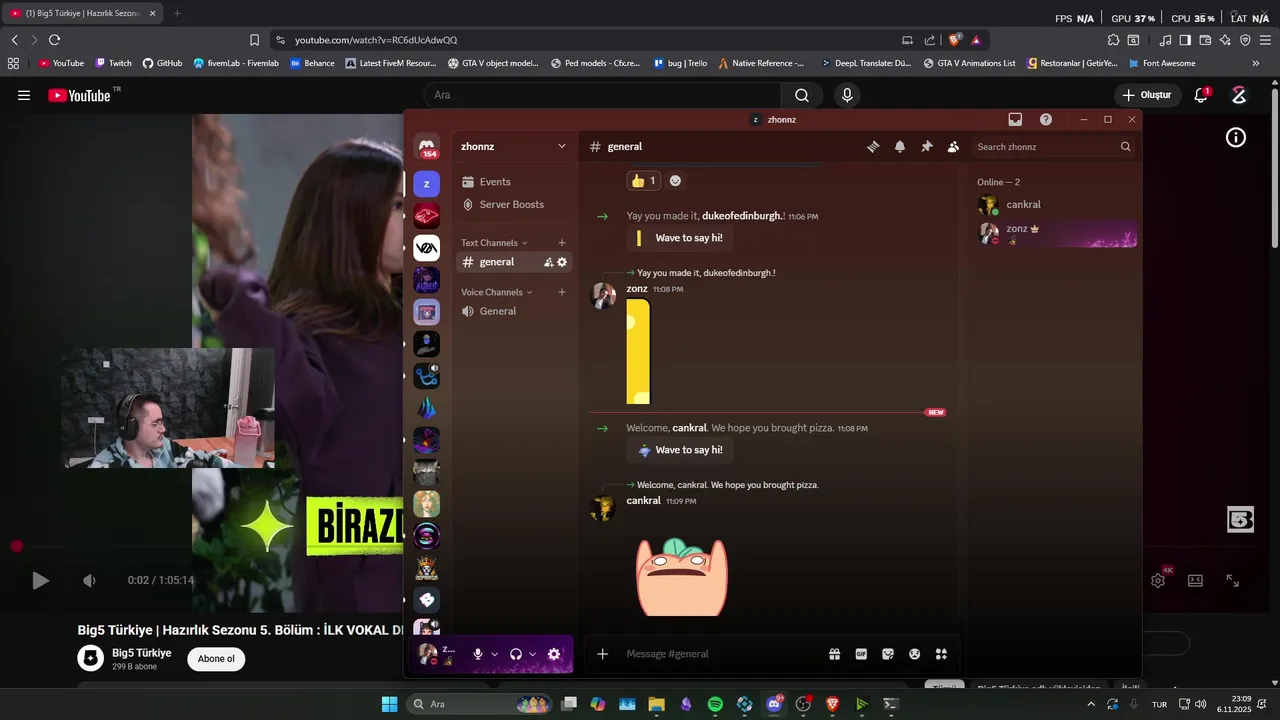Show hidden system tray icons chevron
The width and height of the screenshot is (1280, 720).
click(x=1091, y=704)
